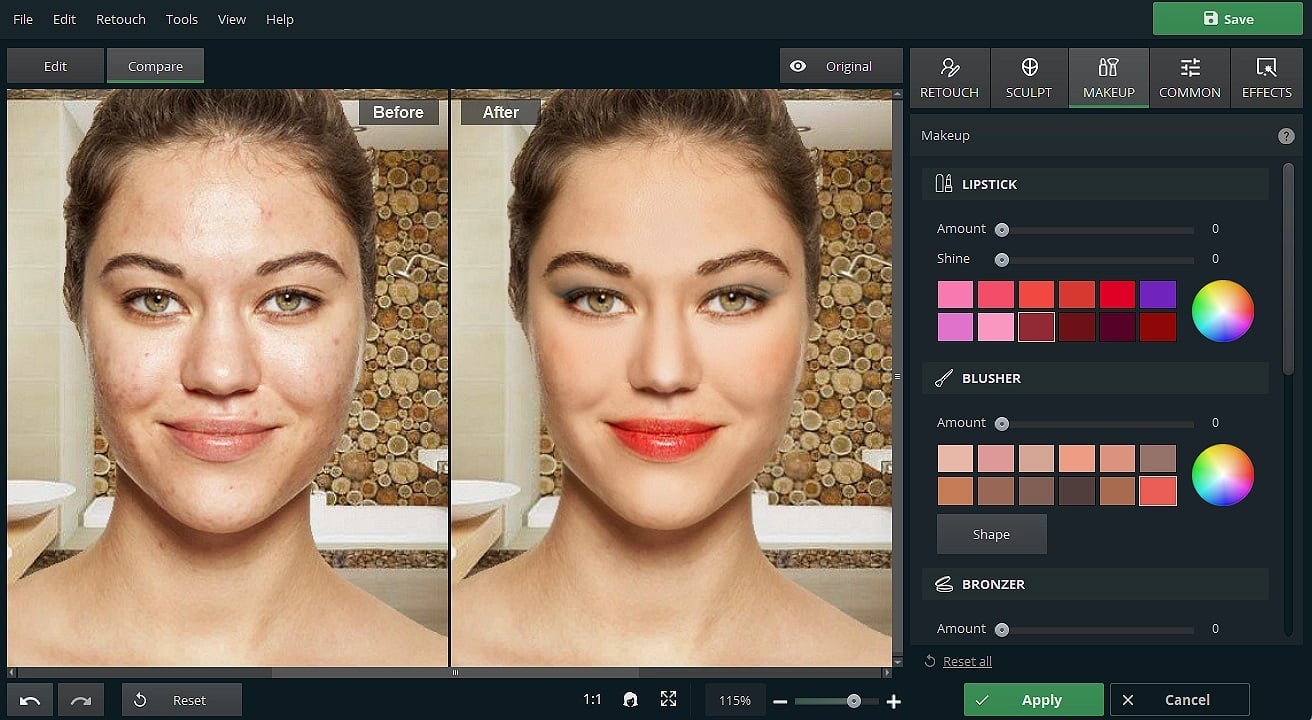Open the Tools menu
Image resolution: width=1312 pixels, height=720 pixels.
coord(182,19)
